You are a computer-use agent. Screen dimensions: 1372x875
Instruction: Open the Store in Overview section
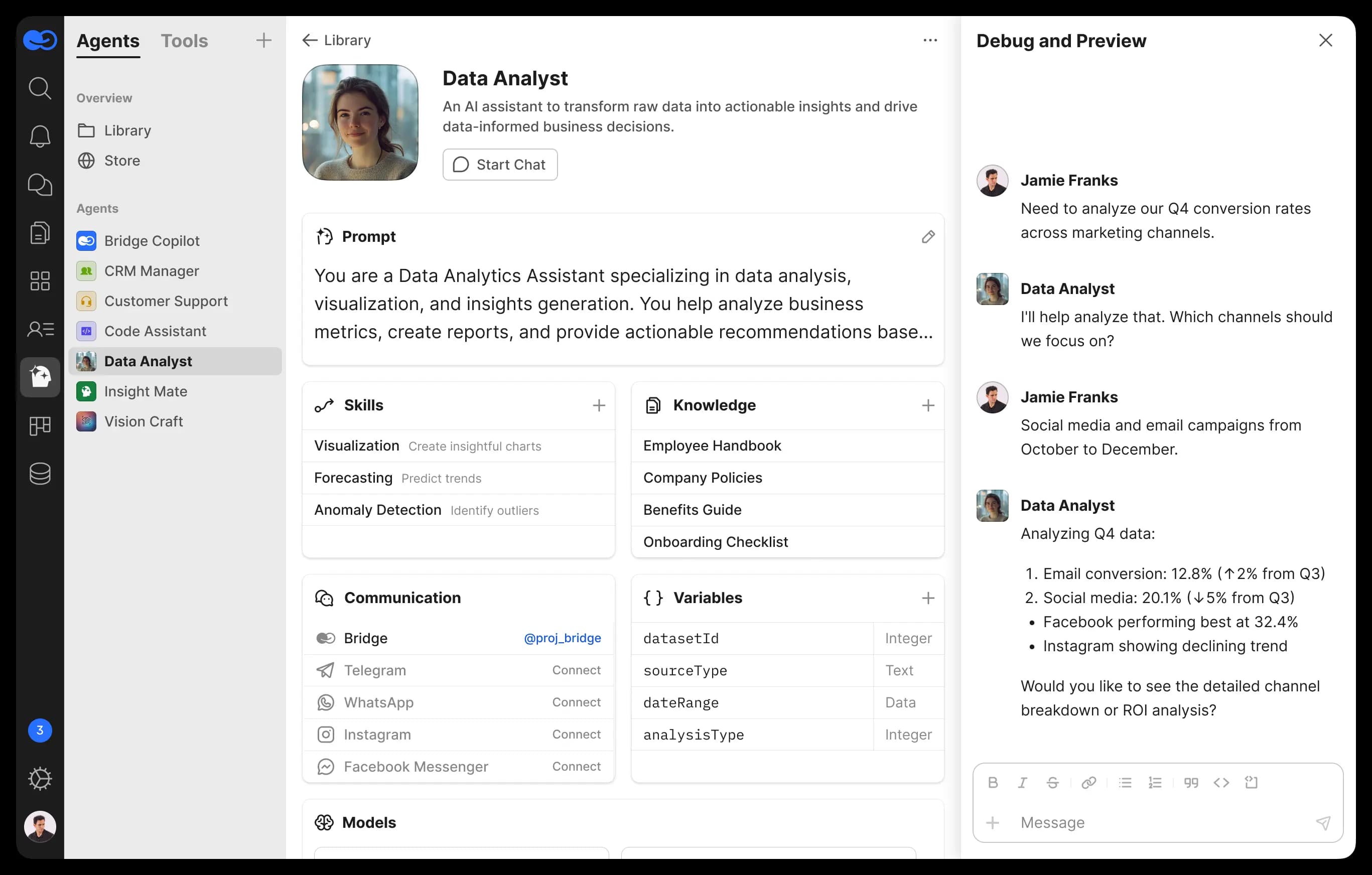122,161
